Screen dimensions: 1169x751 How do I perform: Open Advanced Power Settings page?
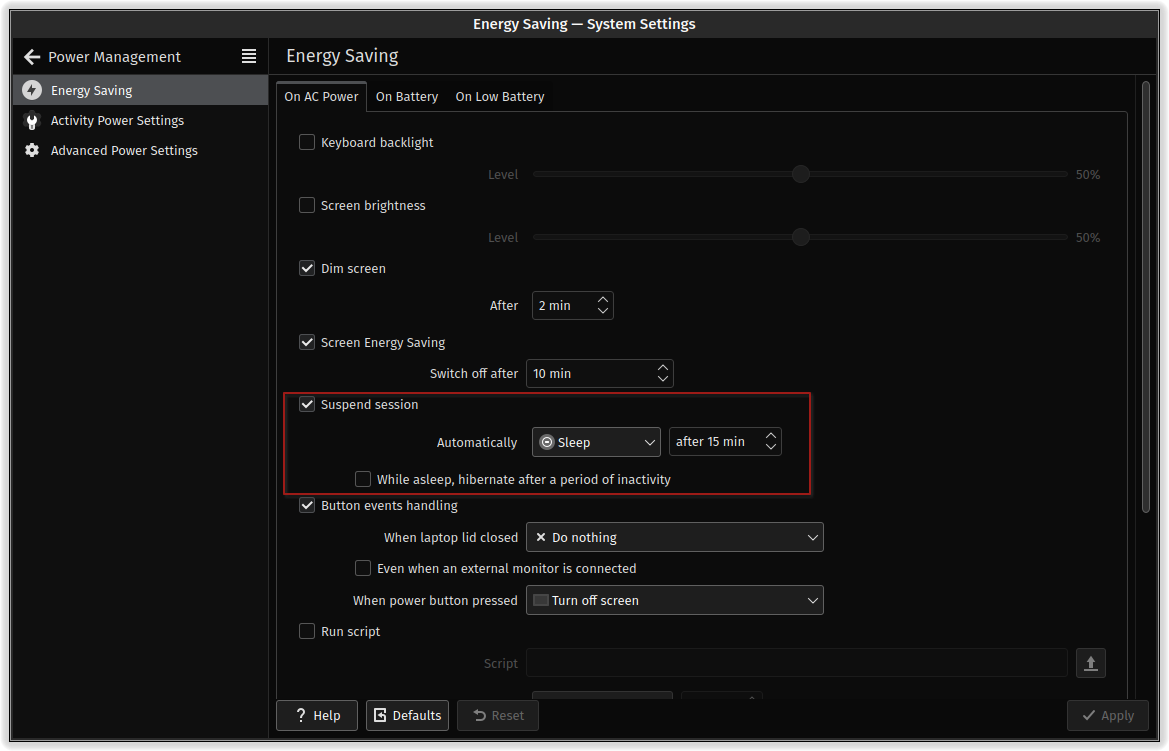140,151
